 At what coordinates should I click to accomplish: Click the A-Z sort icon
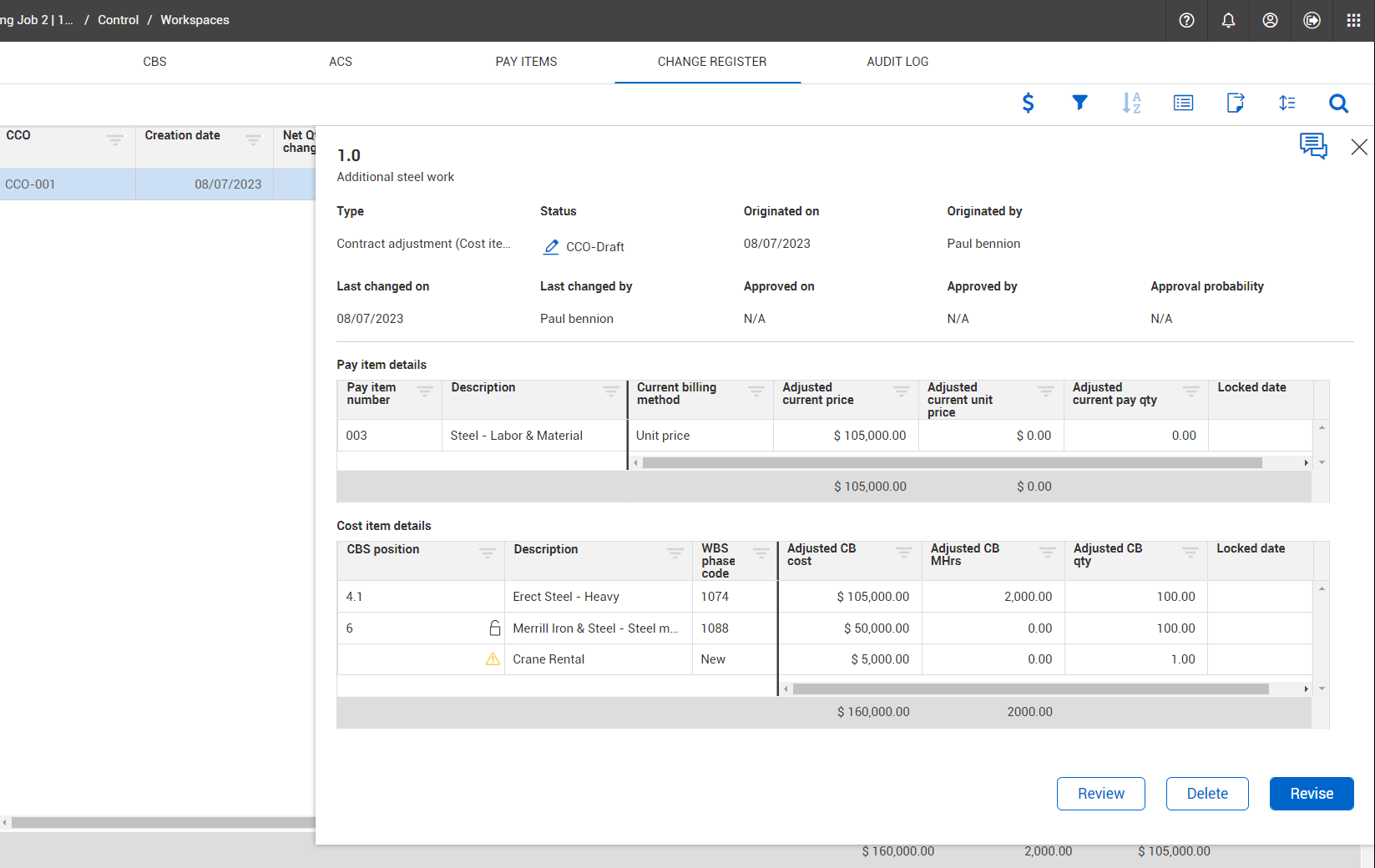[1131, 103]
